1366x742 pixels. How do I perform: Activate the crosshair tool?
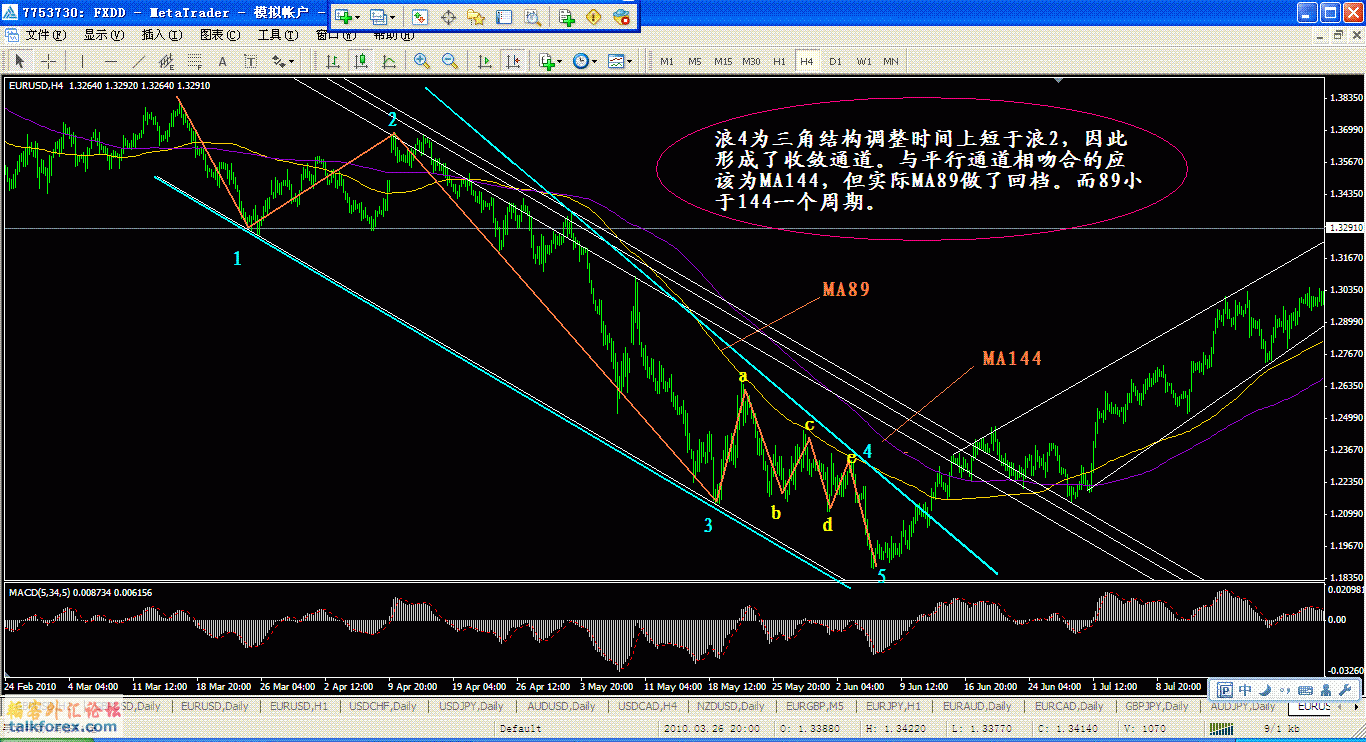[48, 61]
